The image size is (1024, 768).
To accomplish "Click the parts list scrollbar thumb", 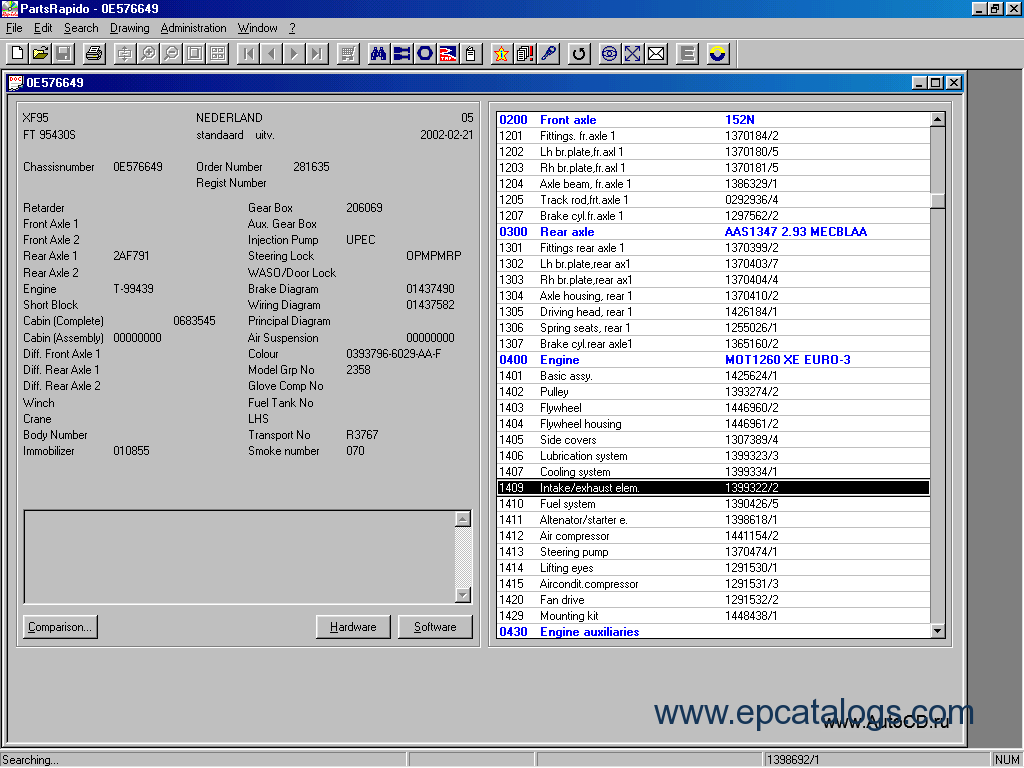I will [x=938, y=200].
